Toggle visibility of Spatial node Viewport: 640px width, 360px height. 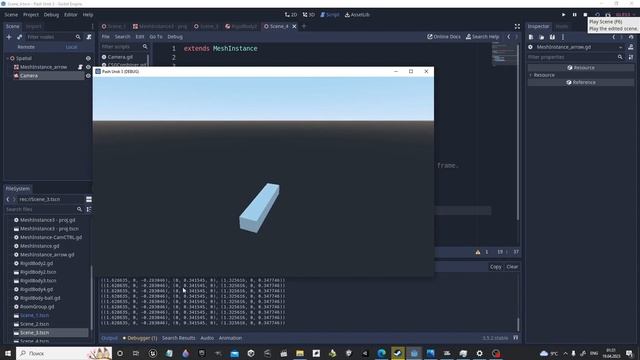click(x=88, y=58)
